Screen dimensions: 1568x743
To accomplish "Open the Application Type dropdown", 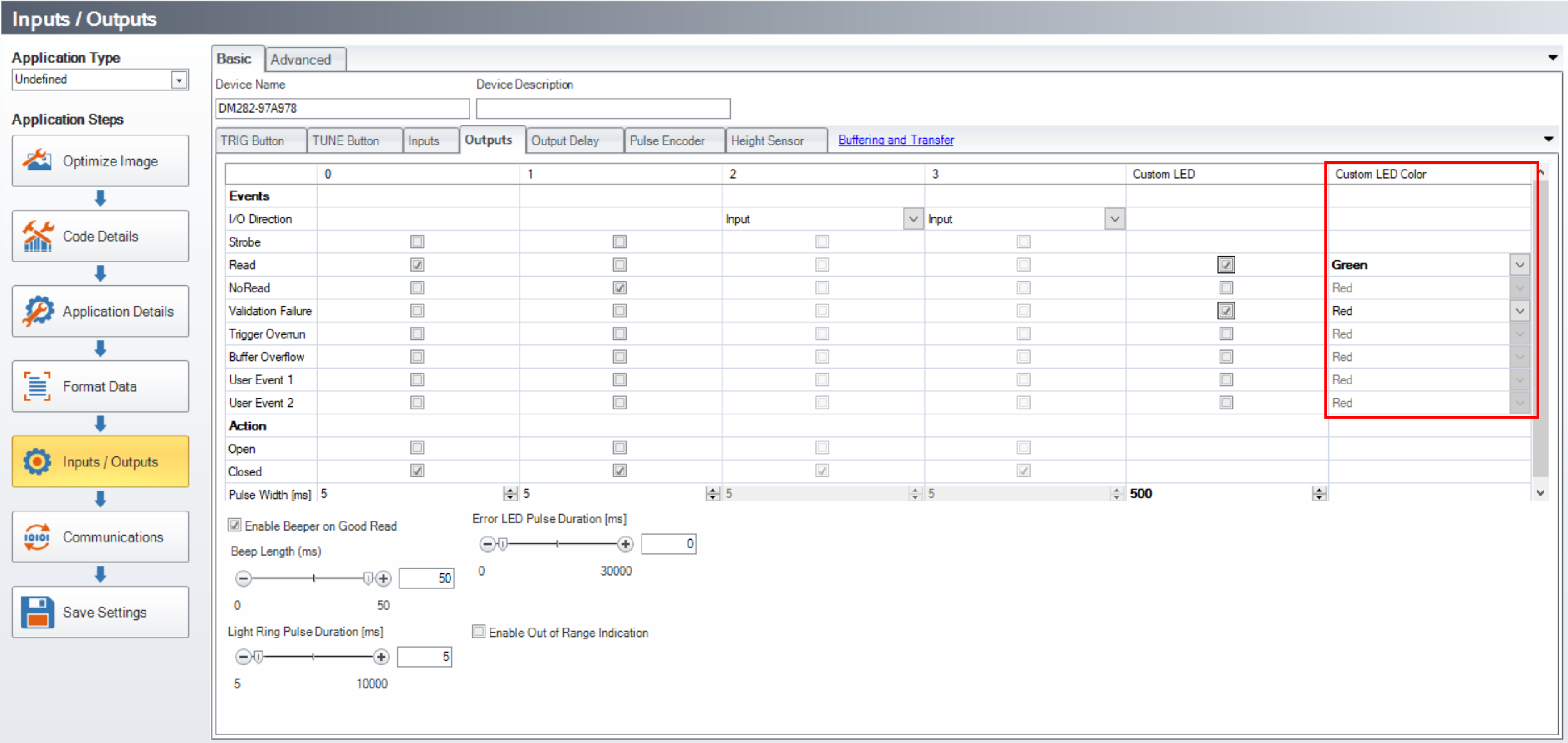I will 179,80.
